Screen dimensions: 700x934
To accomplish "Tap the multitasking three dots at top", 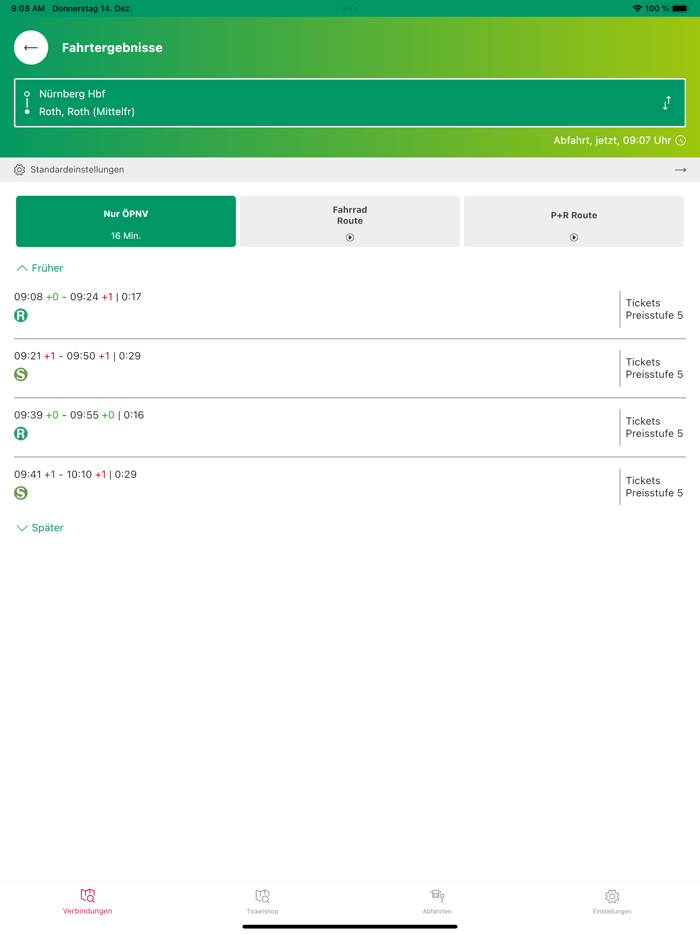I will pos(350,8).
